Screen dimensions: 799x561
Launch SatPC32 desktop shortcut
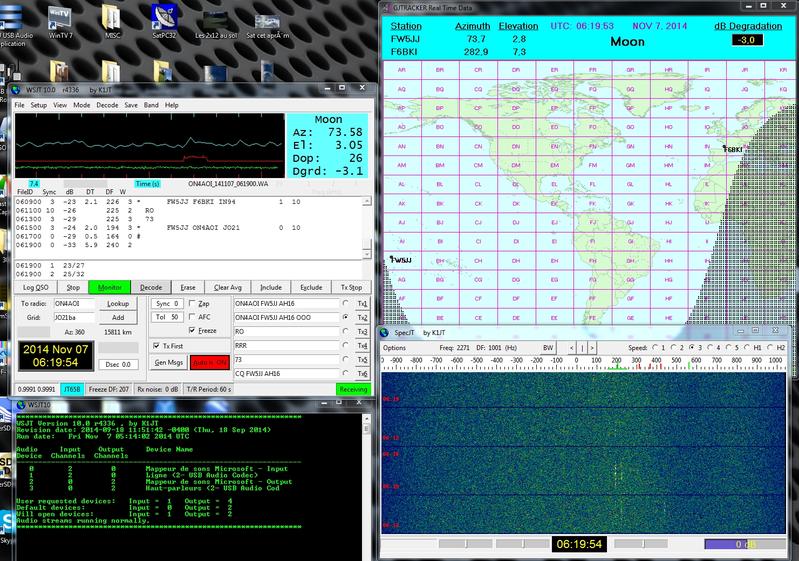click(164, 22)
